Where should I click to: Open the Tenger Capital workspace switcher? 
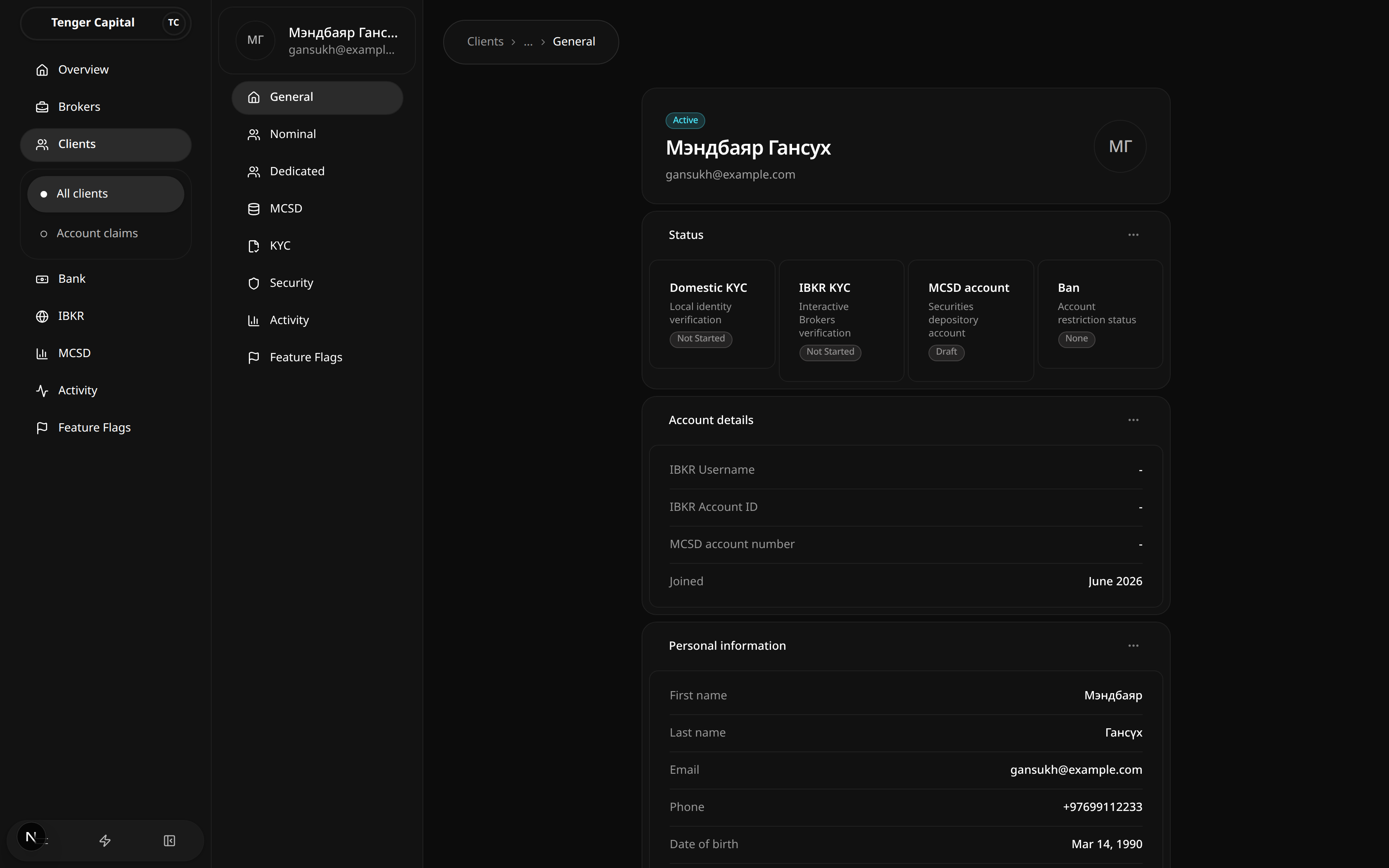[x=105, y=23]
